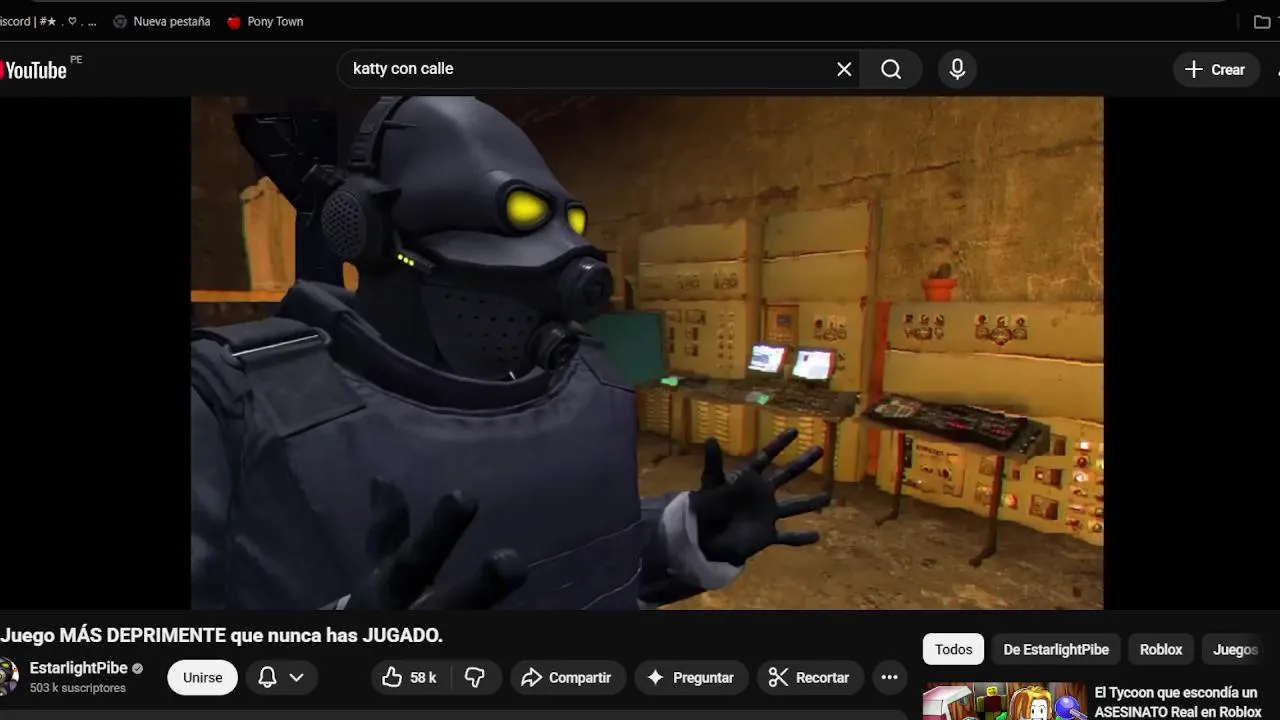
Task: Open EstarlightPibe channel avatar
Action: 8,677
